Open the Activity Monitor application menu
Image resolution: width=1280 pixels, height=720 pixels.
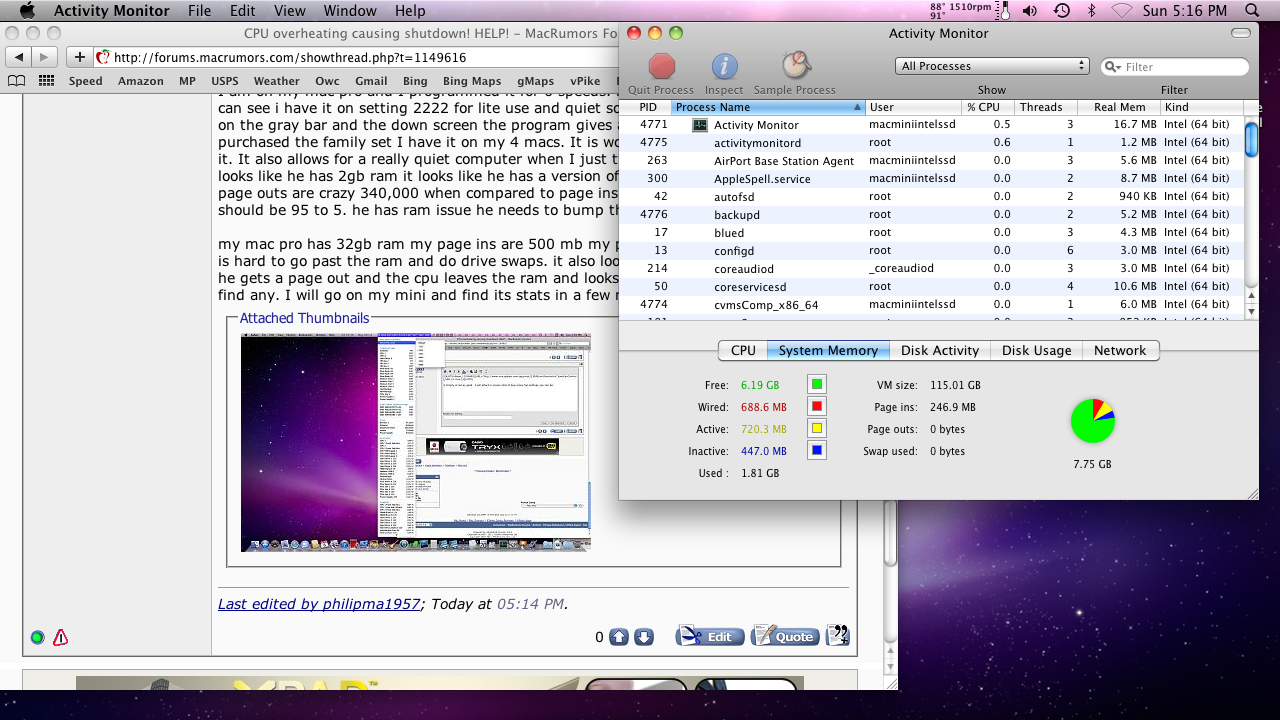(x=113, y=11)
